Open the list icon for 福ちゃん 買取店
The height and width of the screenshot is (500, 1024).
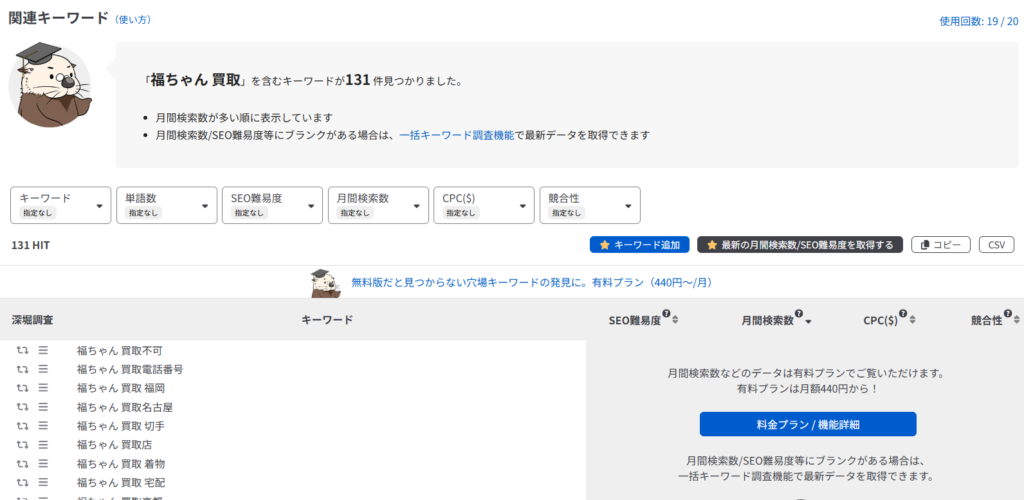43,445
